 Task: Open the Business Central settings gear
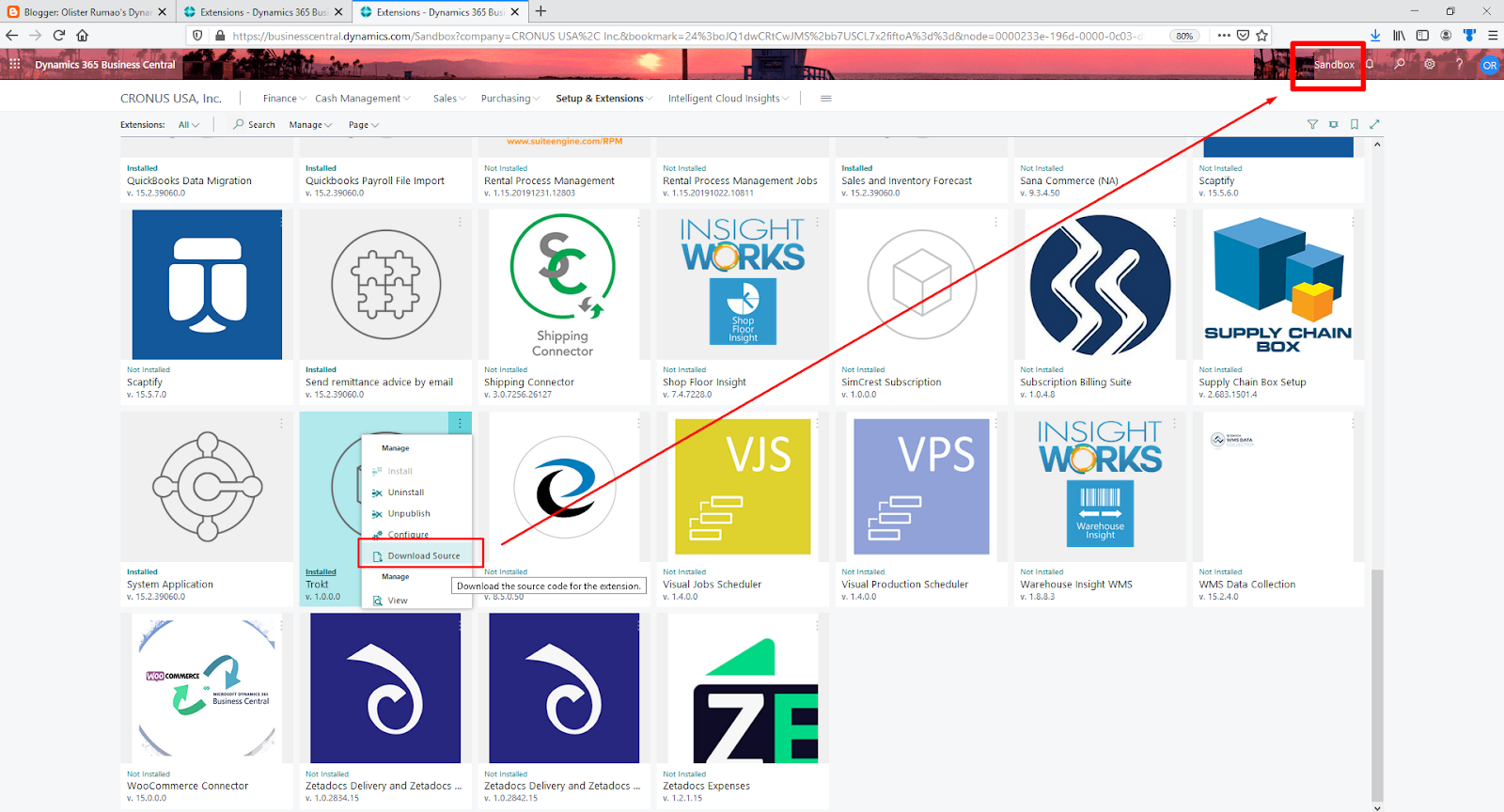point(1430,65)
